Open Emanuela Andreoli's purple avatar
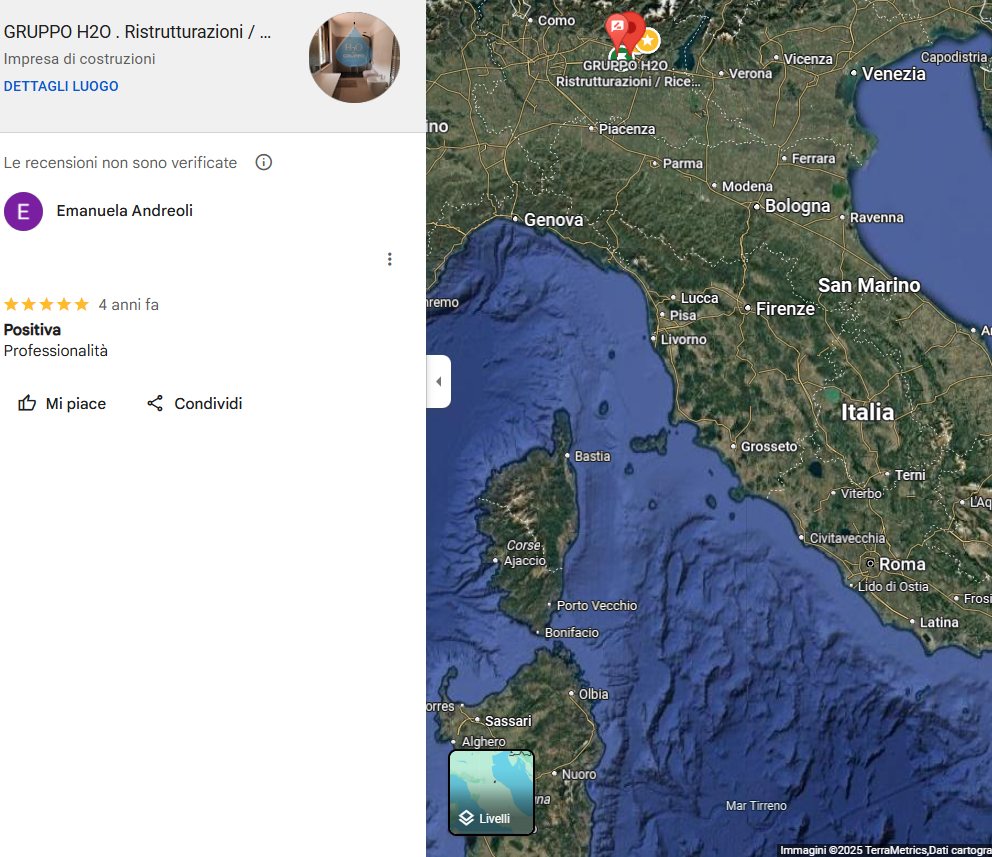Screen dimensions: 992x857 pyautogui.click(x=23, y=211)
